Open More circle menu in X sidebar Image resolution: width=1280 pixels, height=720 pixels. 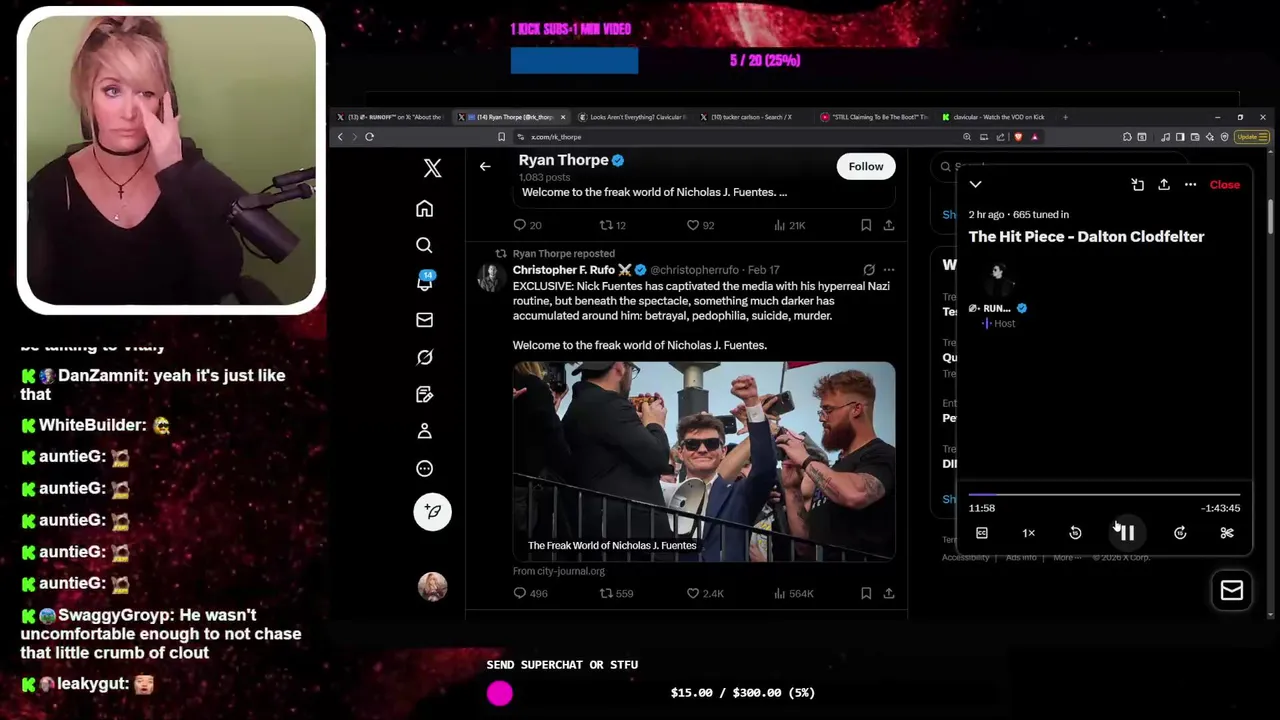click(x=424, y=468)
